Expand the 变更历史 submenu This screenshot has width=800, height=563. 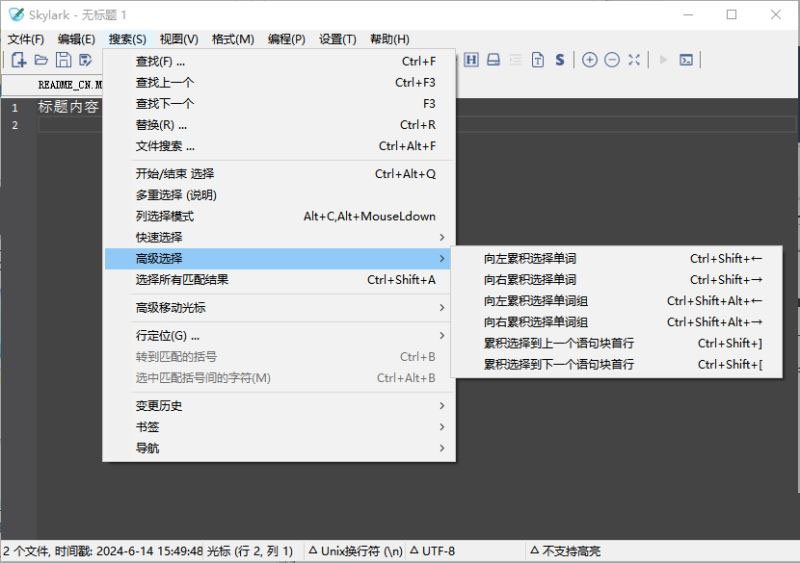pos(279,406)
